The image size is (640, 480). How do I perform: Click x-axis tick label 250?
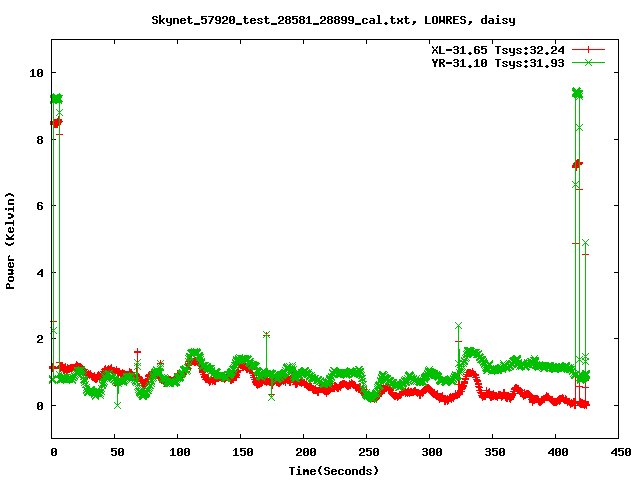369,452
